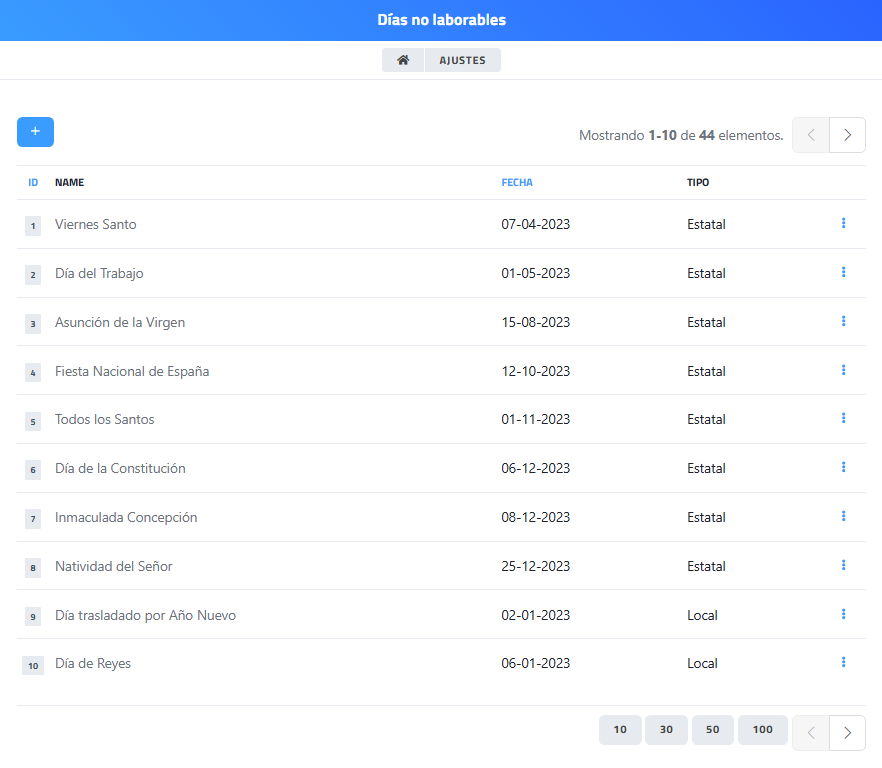Open actions menu for Día de Reyes
This screenshot has width=882, height=768.
coord(843,662)
